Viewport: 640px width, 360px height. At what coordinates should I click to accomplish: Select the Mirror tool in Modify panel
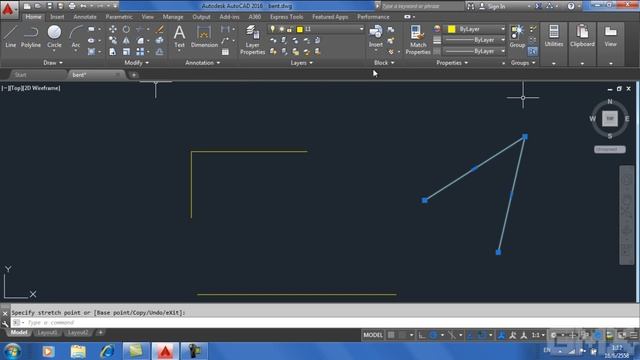[126, 40]
